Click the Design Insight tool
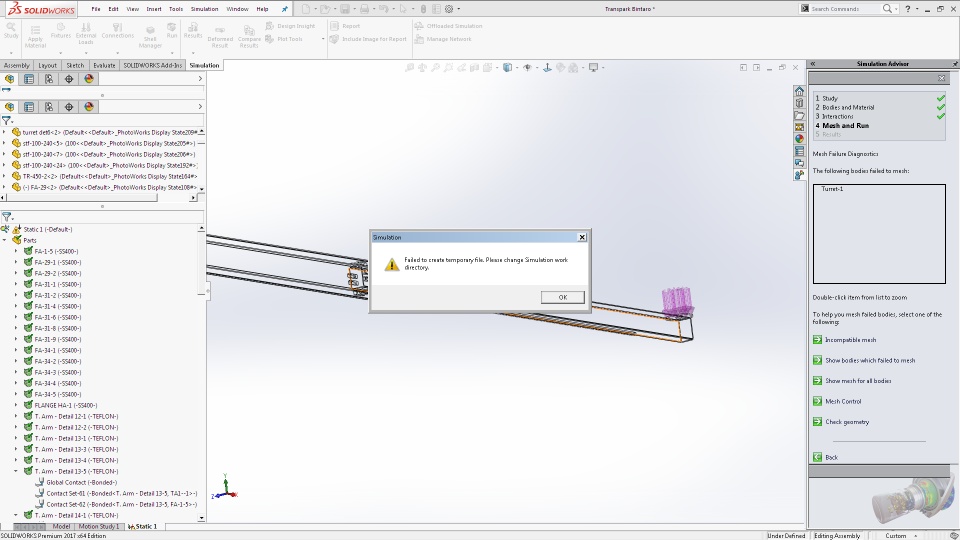Image resolution: width=960 pixels, height=540 pixels. coord(290,26)
